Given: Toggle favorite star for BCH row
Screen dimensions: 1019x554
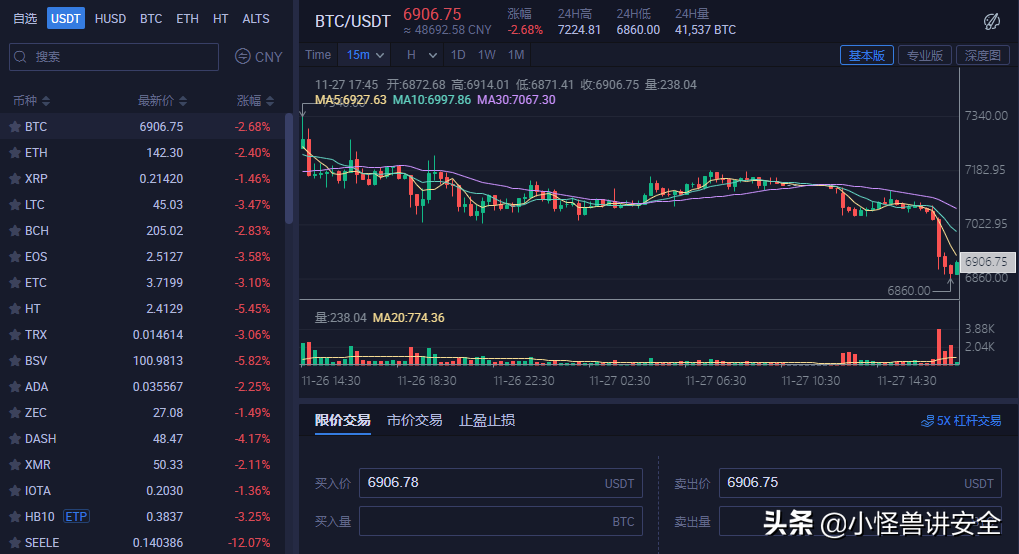Looking at the screenshot, I should coord(14,231).
